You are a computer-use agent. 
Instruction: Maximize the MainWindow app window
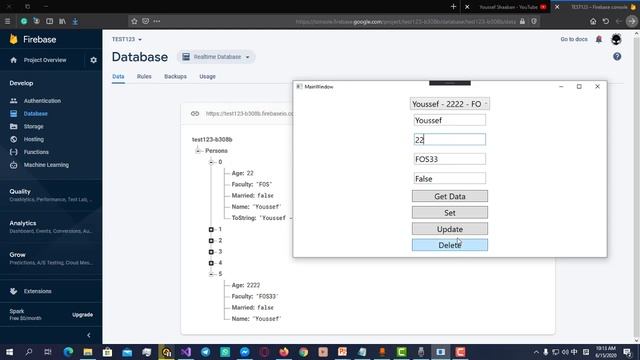(579, 87)
